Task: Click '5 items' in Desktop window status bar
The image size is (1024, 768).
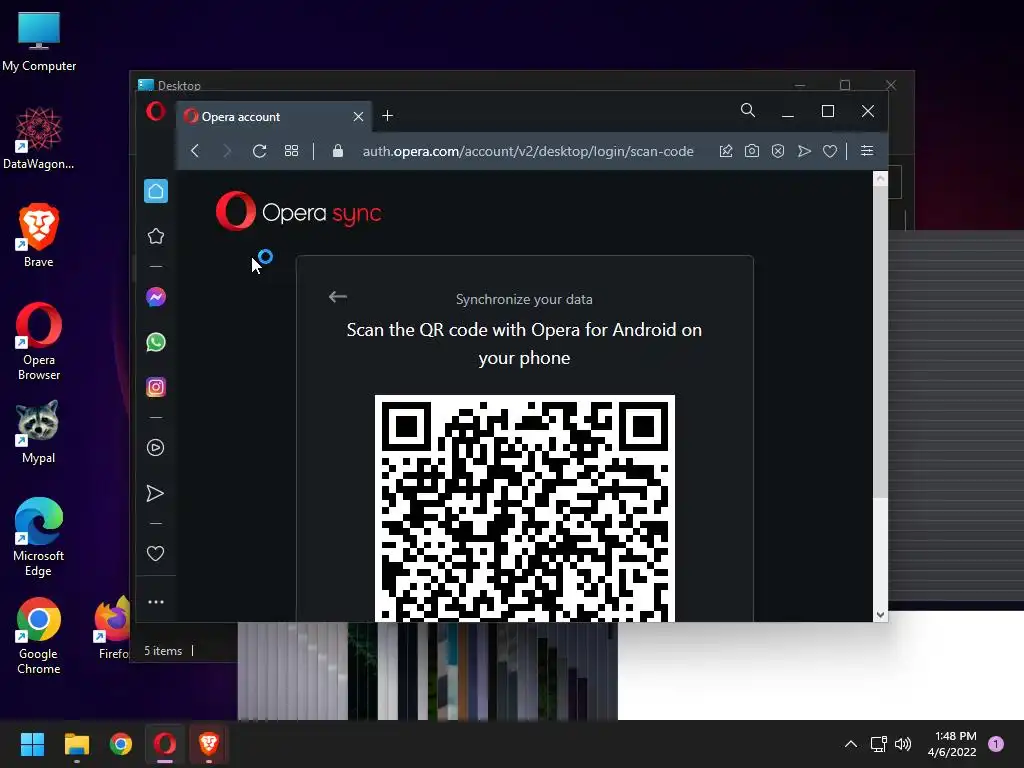Action: (163, 650)
